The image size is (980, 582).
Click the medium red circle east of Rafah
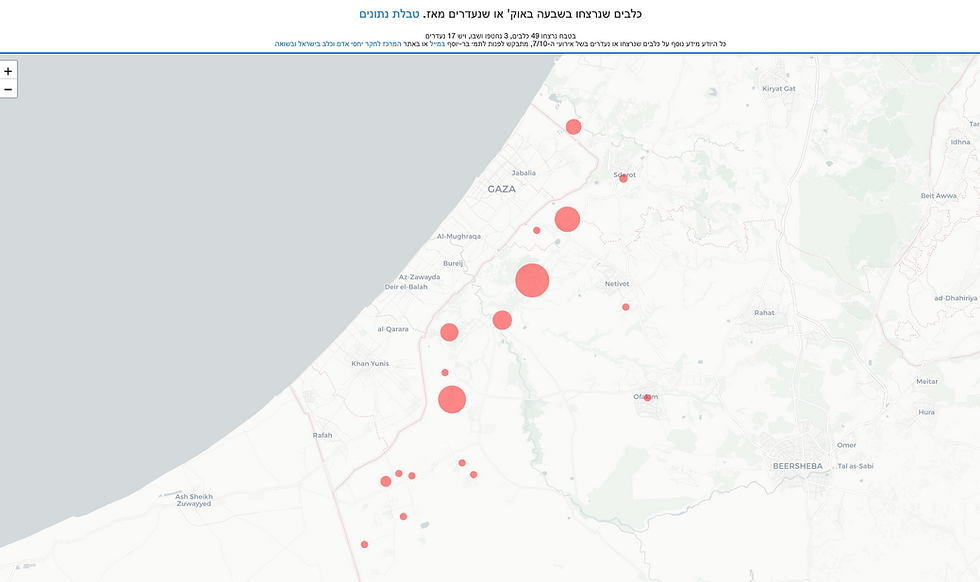386,481
